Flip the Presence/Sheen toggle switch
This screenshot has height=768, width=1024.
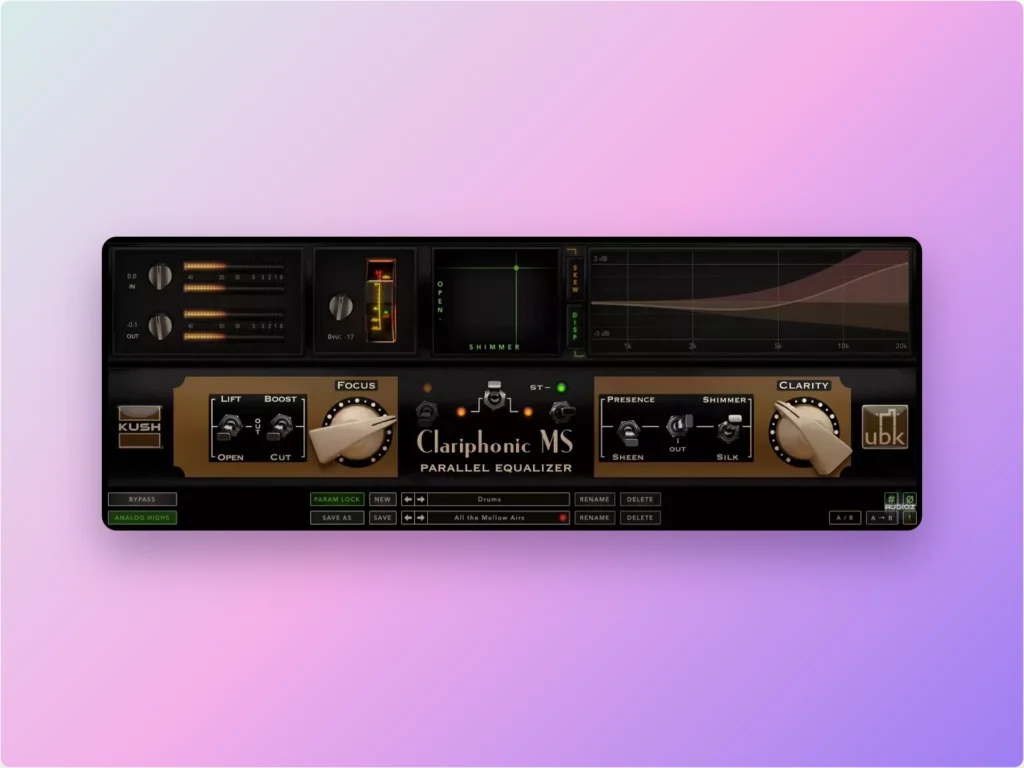[x=628, y=430]
